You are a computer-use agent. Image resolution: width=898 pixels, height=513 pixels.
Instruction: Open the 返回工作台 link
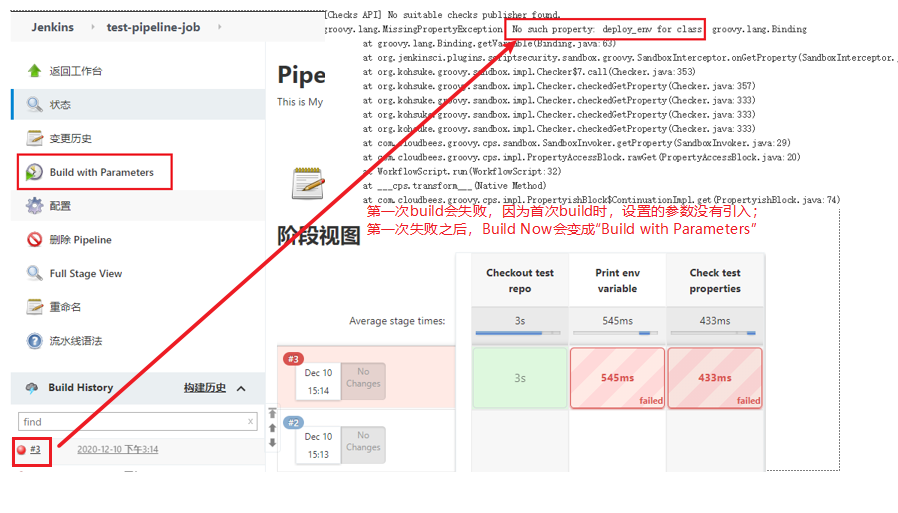pos(76,71)
